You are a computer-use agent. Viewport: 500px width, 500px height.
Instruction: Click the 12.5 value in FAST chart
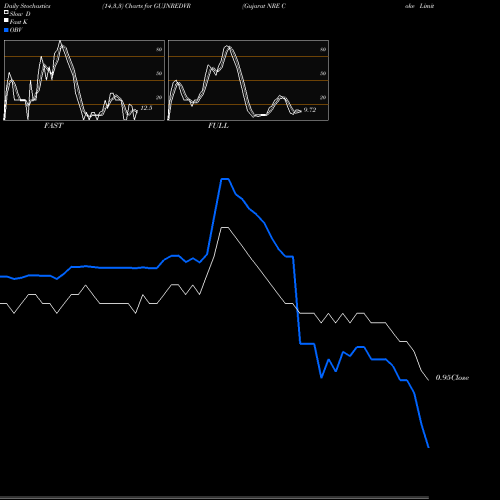(x=146, y=108)
